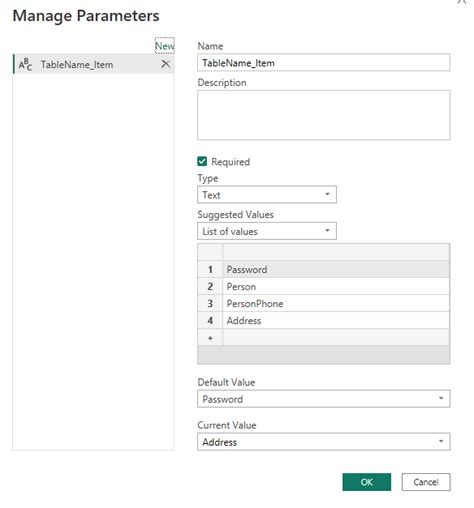Focus the Name input field

coord(323,63)
